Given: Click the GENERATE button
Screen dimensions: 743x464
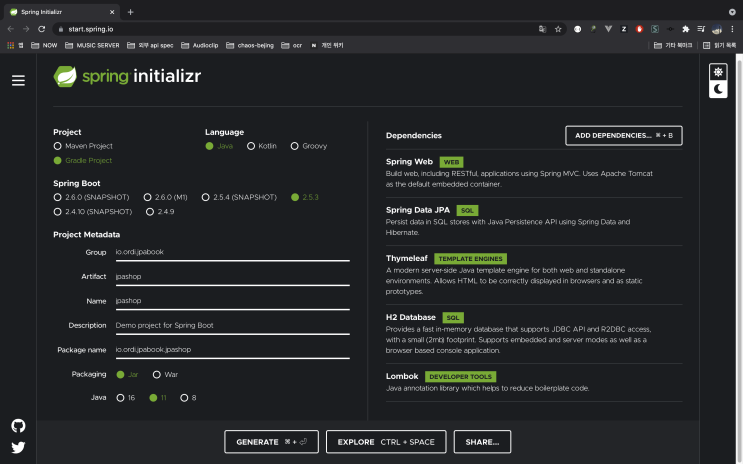Looking at the screenshot, I should coord(272,442).
